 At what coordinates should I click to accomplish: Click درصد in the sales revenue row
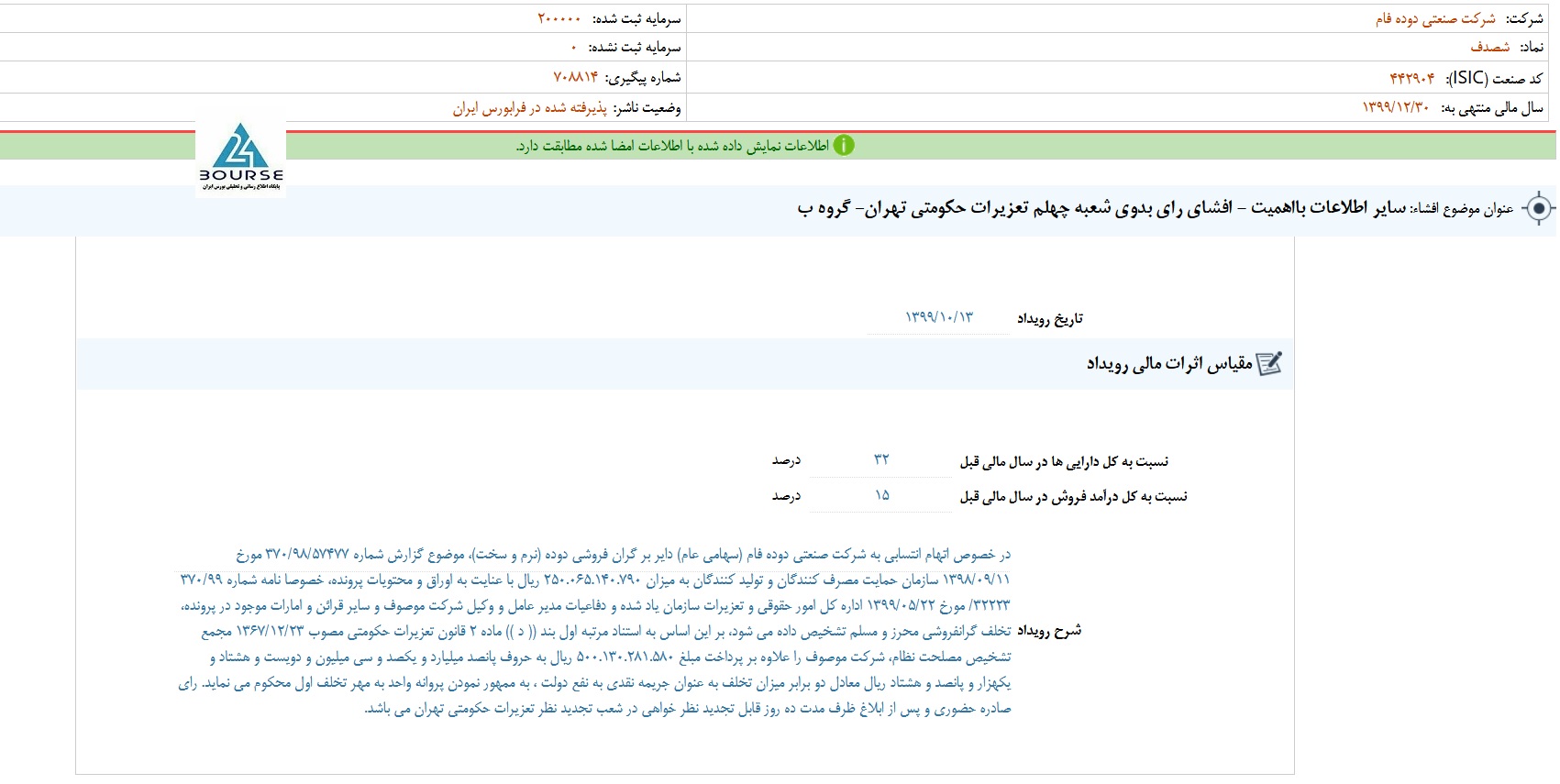(x=786, y=495)
